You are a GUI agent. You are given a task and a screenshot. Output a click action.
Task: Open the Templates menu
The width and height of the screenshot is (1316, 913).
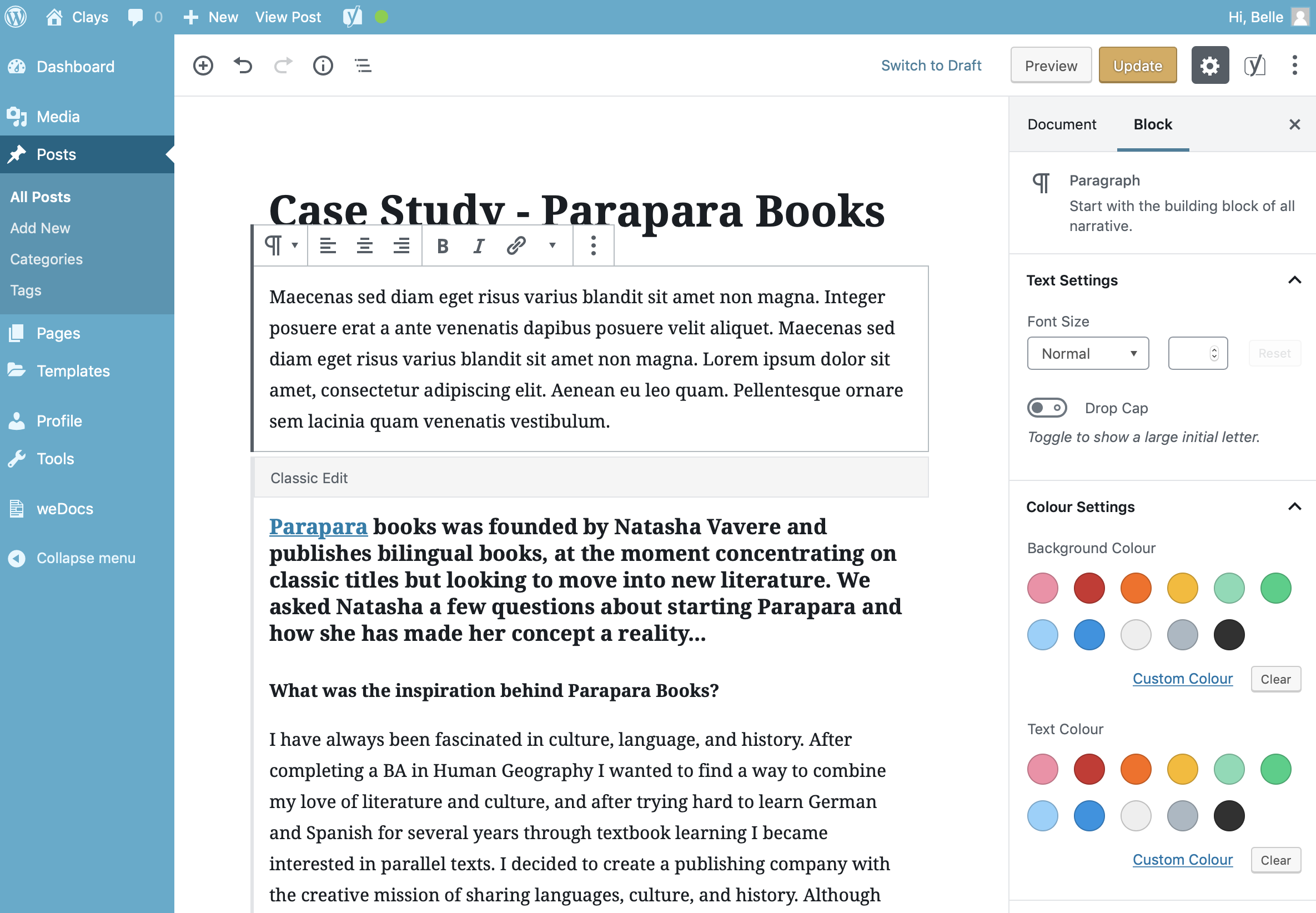click(87, 370)
